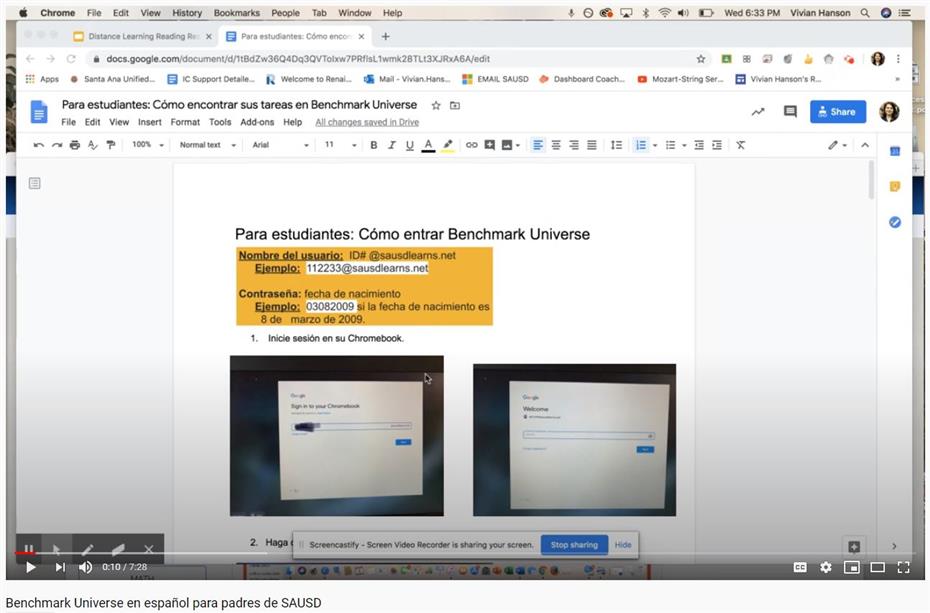Image resolution: width=930 pixels, height=613 pixels.
Task: Click the Redo icon in Docs toolbar
Action: [57, 145]
